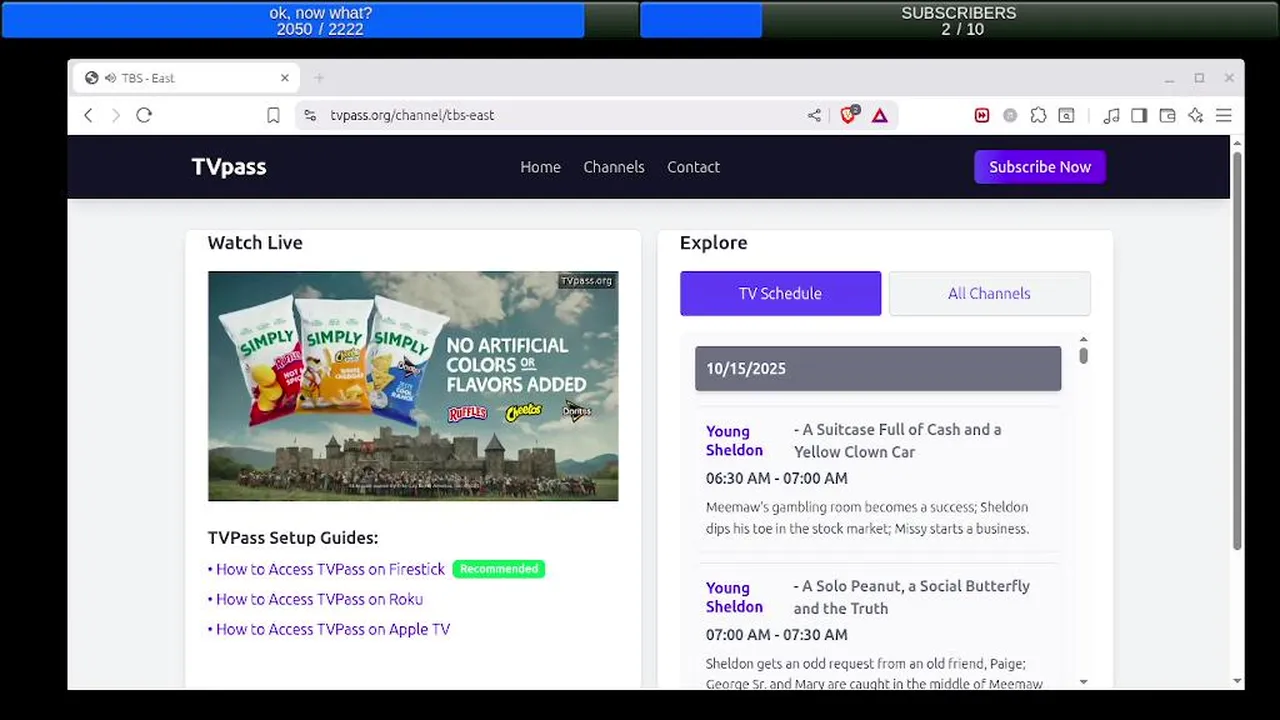The image size is (1280, 720).
Task: Click the TVPass Setup Guides heading
Action: 293,538
